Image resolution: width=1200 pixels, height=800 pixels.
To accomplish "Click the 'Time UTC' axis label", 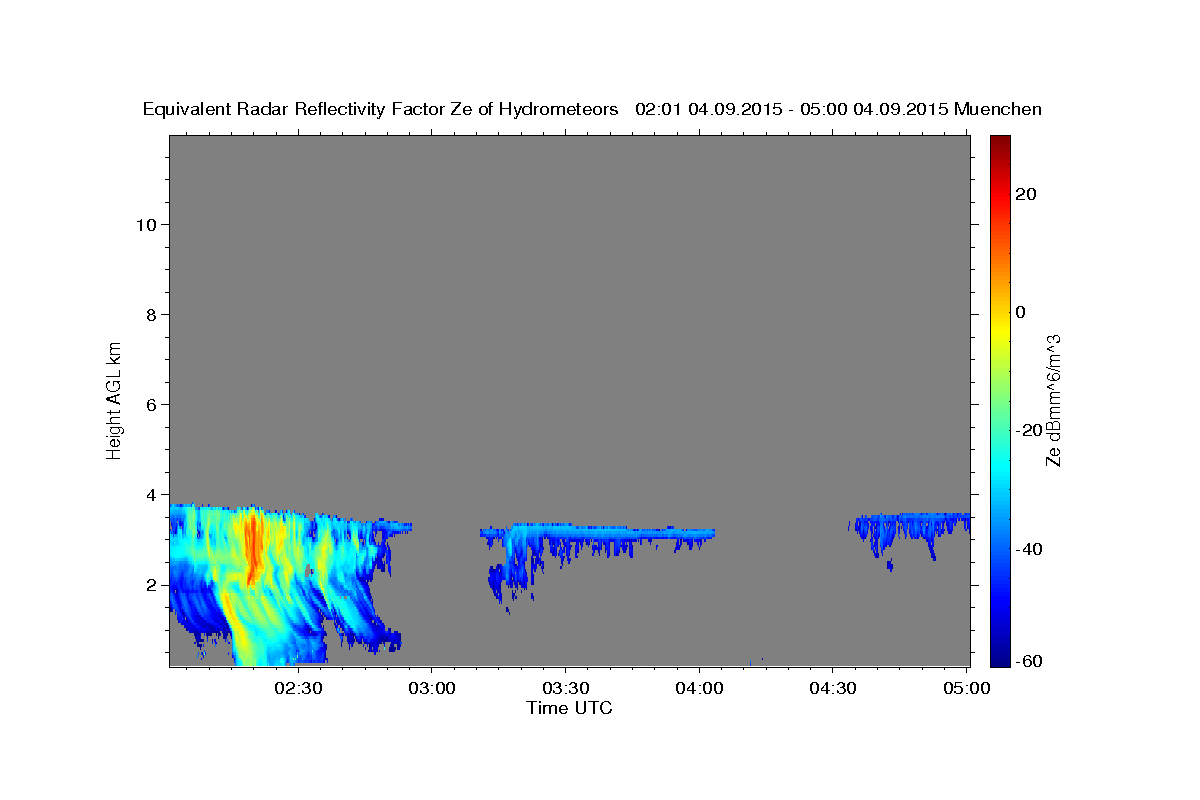I will 569,708.
